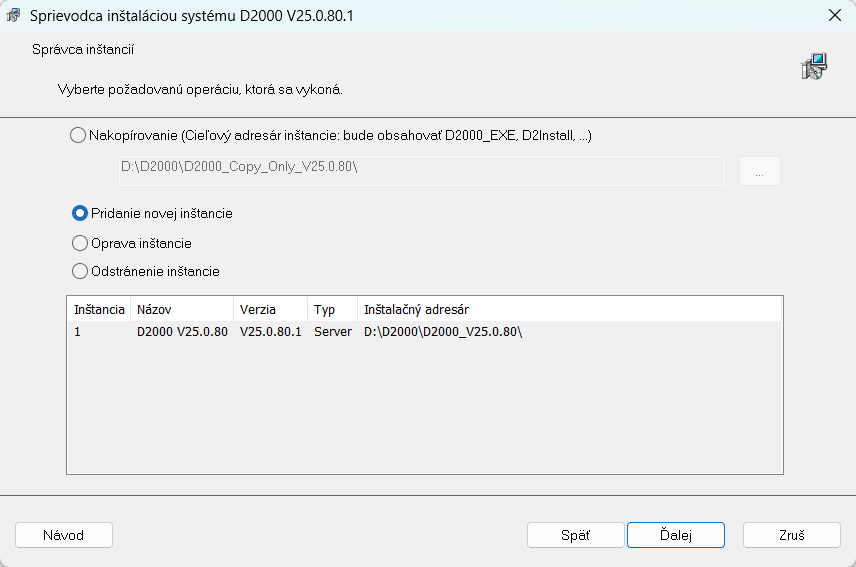Click the installer icon in the title bar
Image resolution: width=856 pixels, height=567 pixels.
click(x=15, y=15)
